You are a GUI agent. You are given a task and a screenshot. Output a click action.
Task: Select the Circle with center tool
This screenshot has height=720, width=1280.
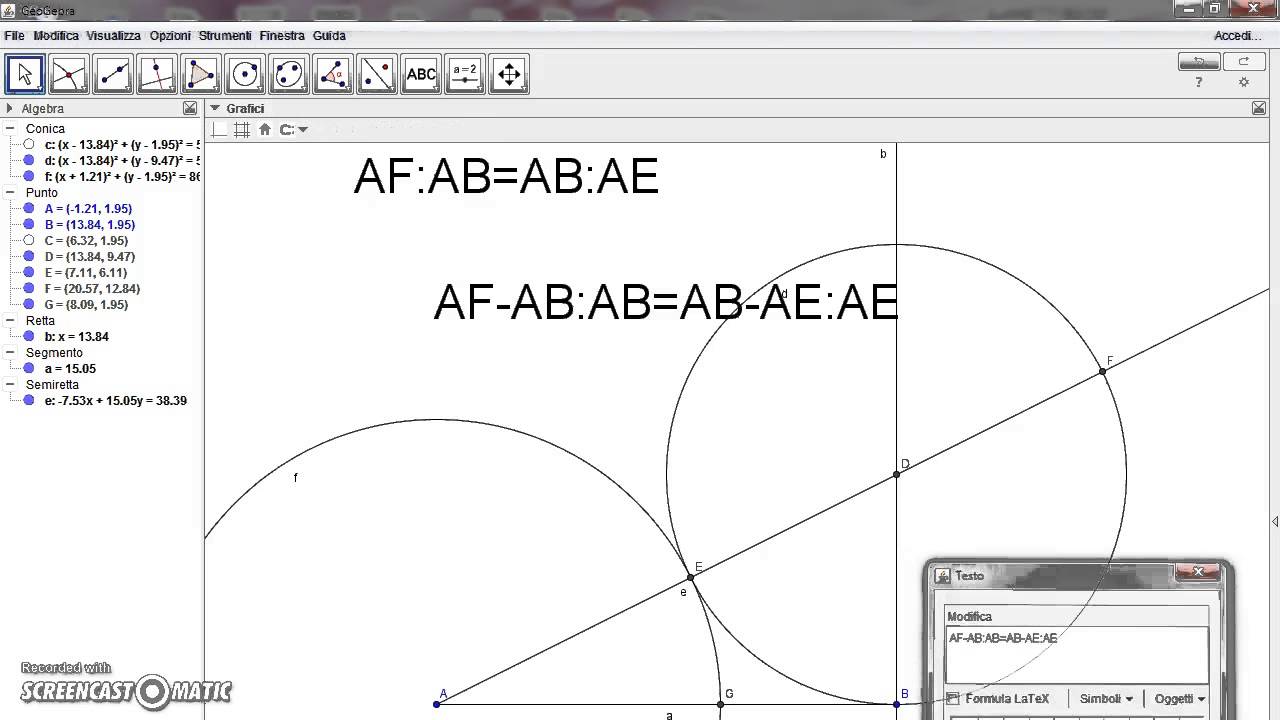[245, 74]
